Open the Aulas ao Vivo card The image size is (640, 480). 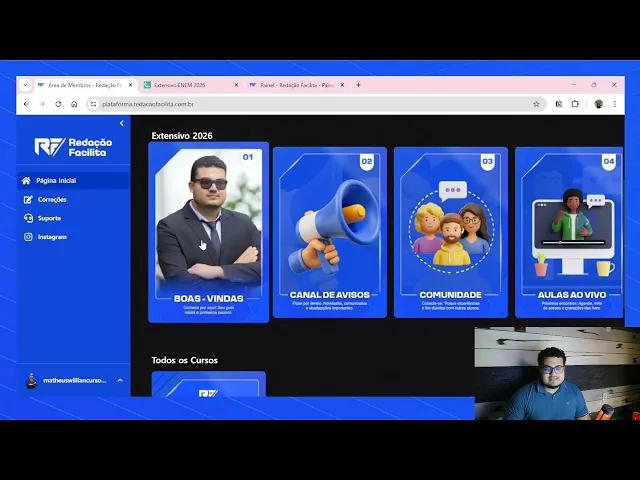[569, 232]
